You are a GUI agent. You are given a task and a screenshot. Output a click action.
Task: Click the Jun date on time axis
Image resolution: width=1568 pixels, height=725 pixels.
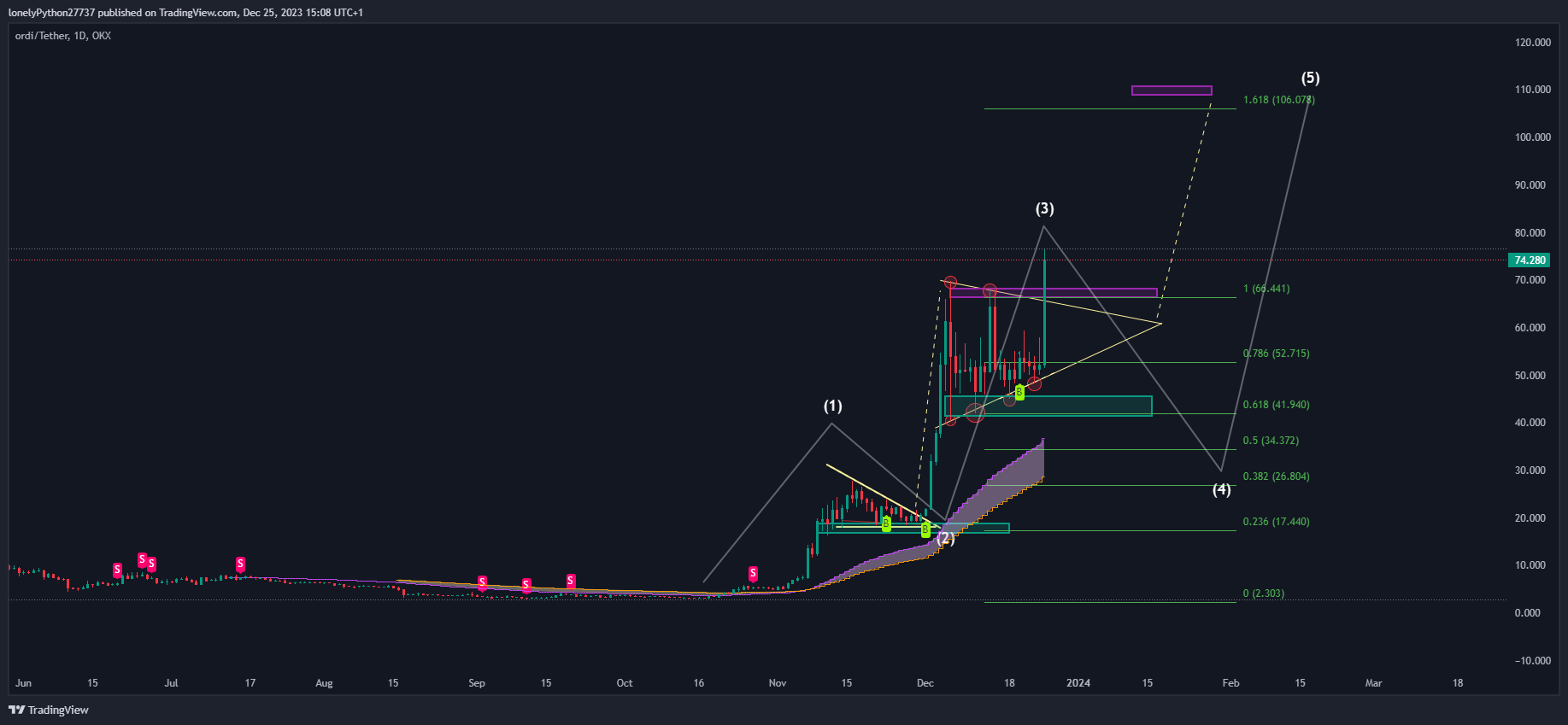[23, 683]
